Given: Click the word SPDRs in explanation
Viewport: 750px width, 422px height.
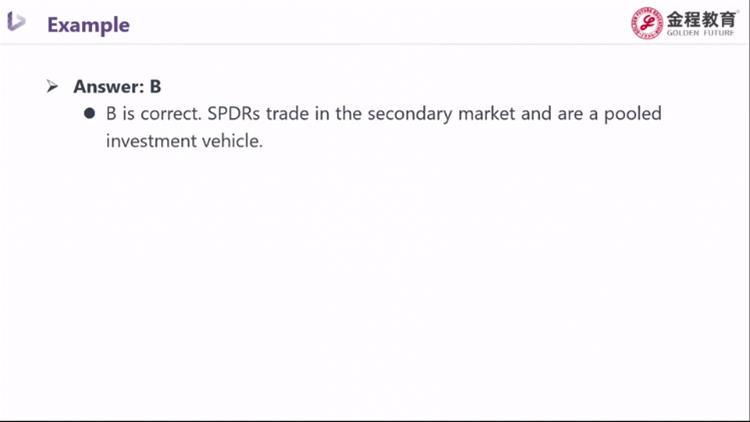Looking at the screenshot, I should (234, 114).
